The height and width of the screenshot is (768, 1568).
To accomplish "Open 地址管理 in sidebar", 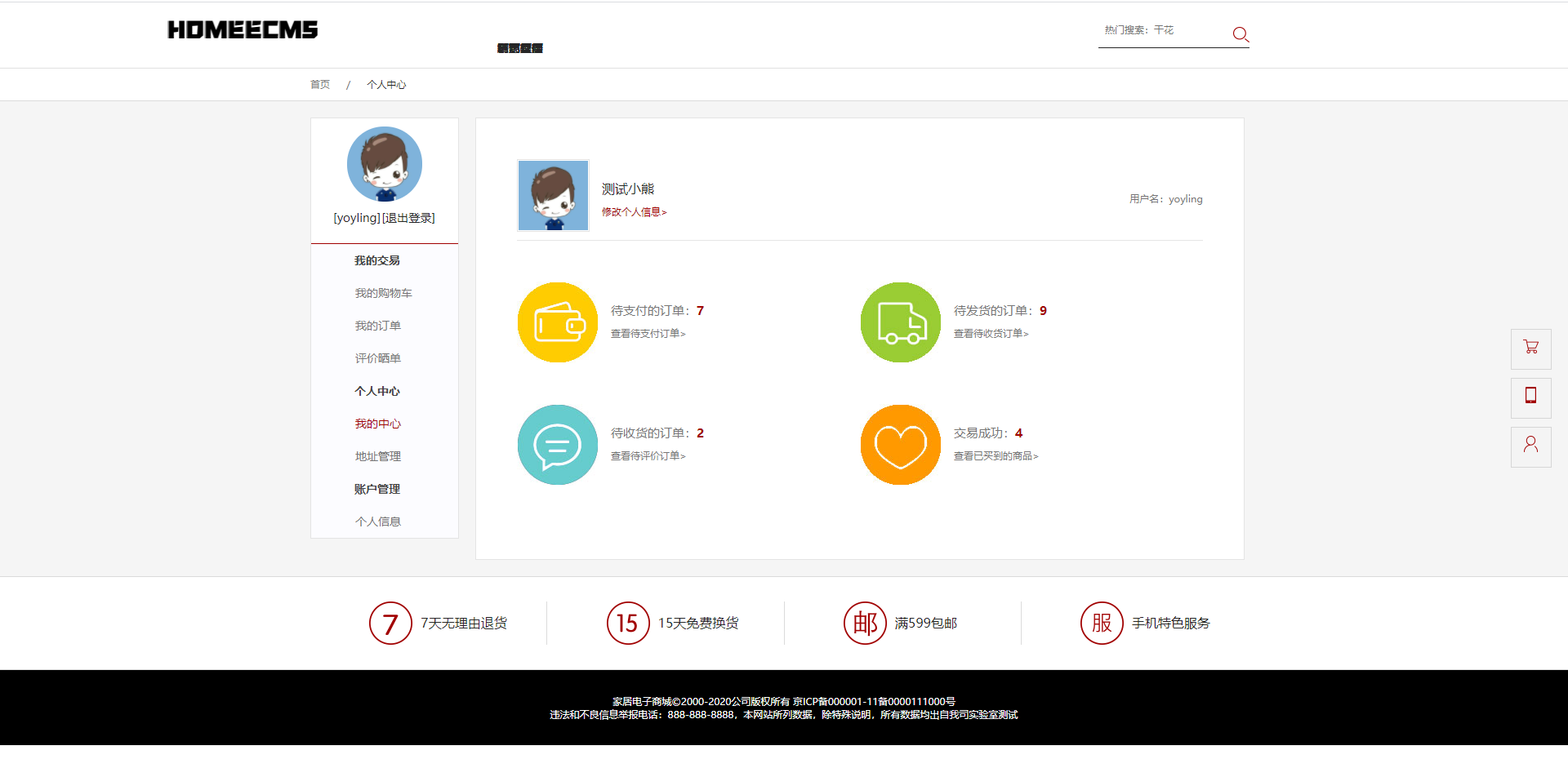I will (x=377, y=456).
